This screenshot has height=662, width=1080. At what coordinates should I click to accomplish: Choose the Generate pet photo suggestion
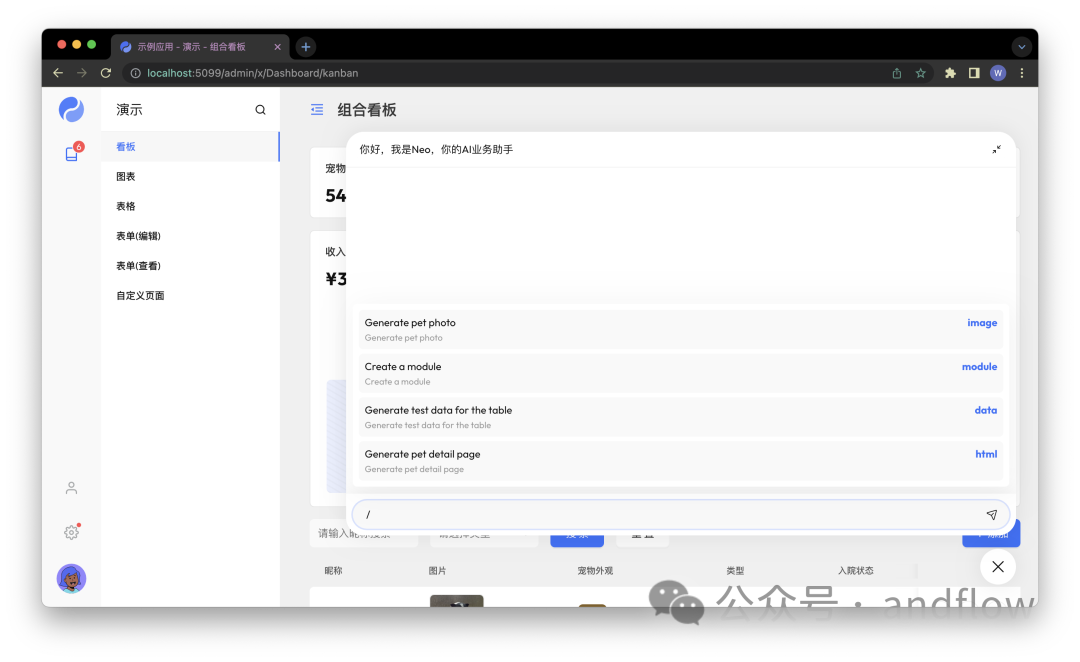click(680, 329)
